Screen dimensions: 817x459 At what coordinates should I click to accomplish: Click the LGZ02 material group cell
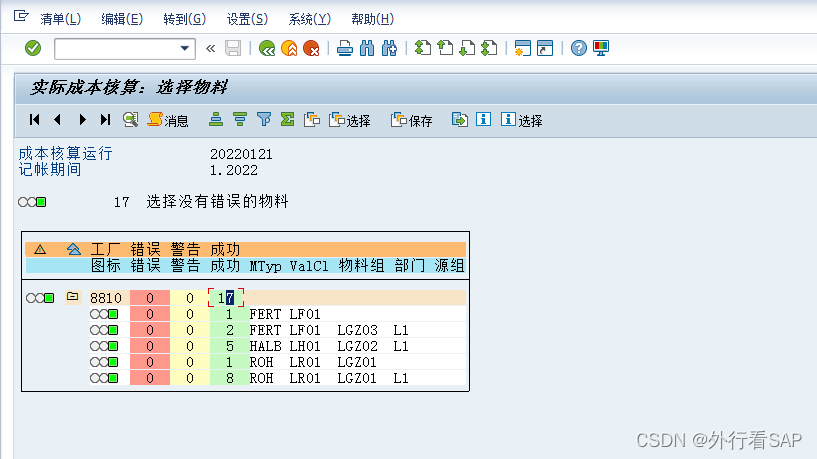[357, 346]
